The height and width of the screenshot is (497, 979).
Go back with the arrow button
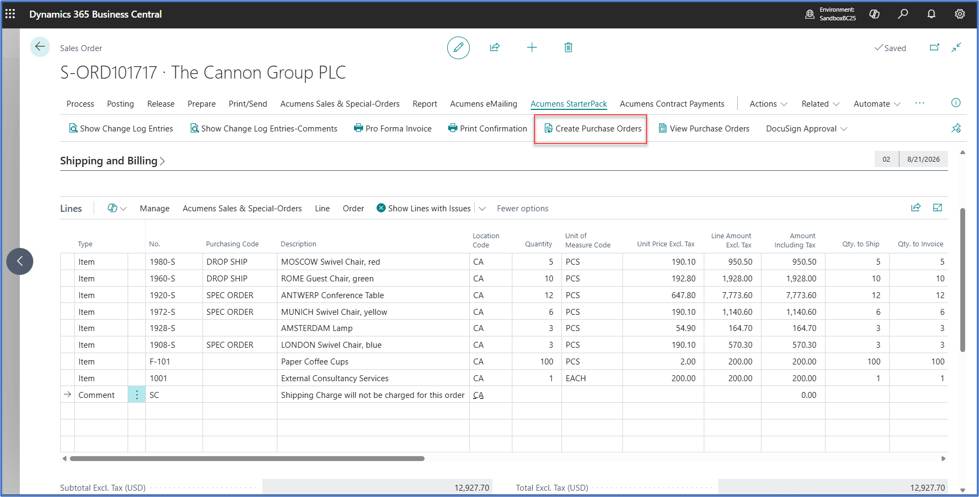(40, 47)
